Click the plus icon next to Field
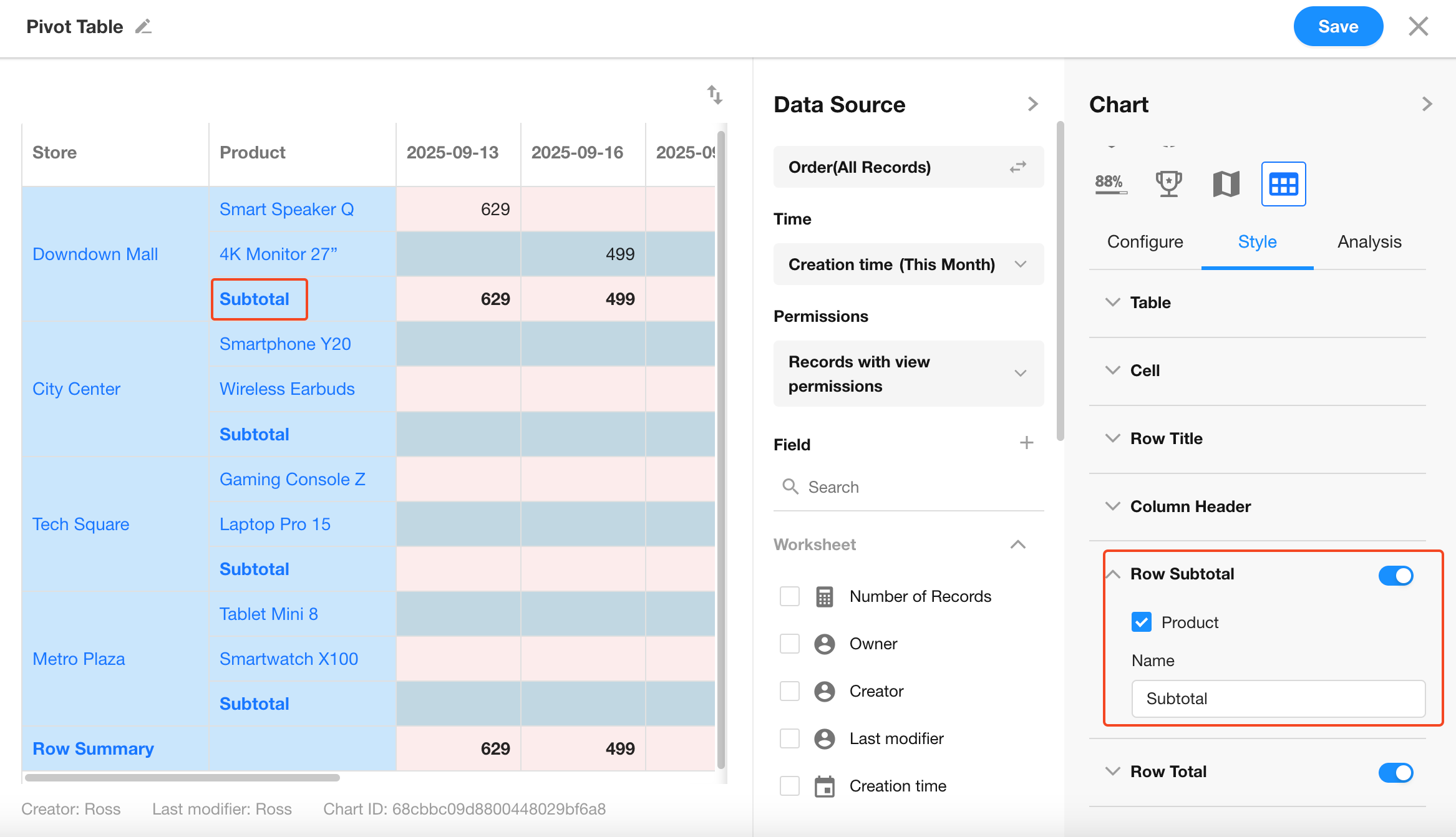 tap(1027, 443)
